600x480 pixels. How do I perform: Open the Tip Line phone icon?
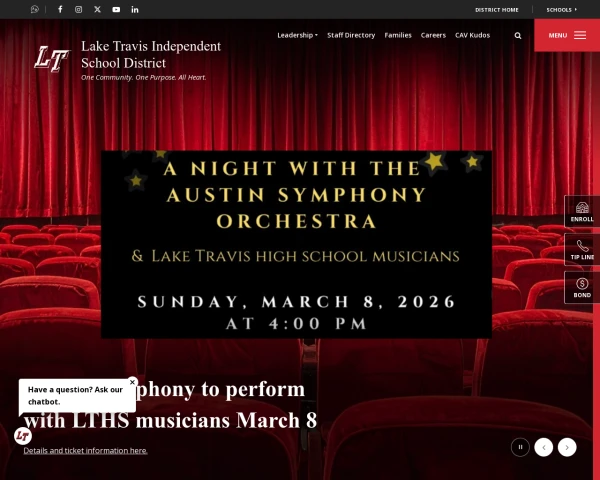582,249
